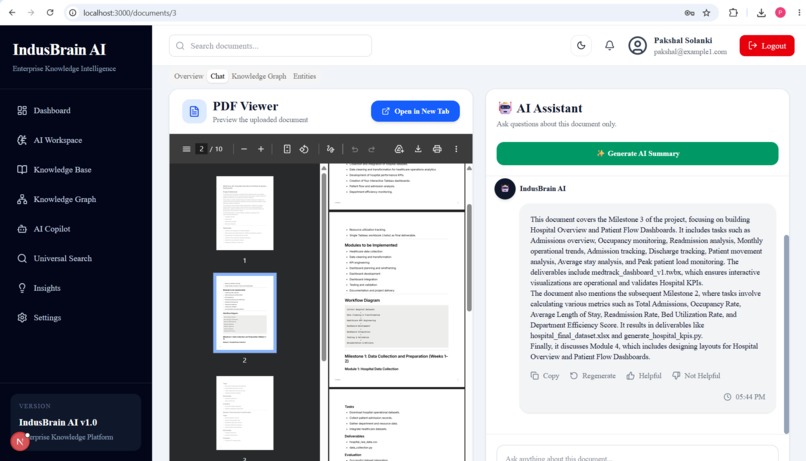Click the thumbnail panel scrollbar
The height and width of the screenshot is (461, 806).
[324, 267]
